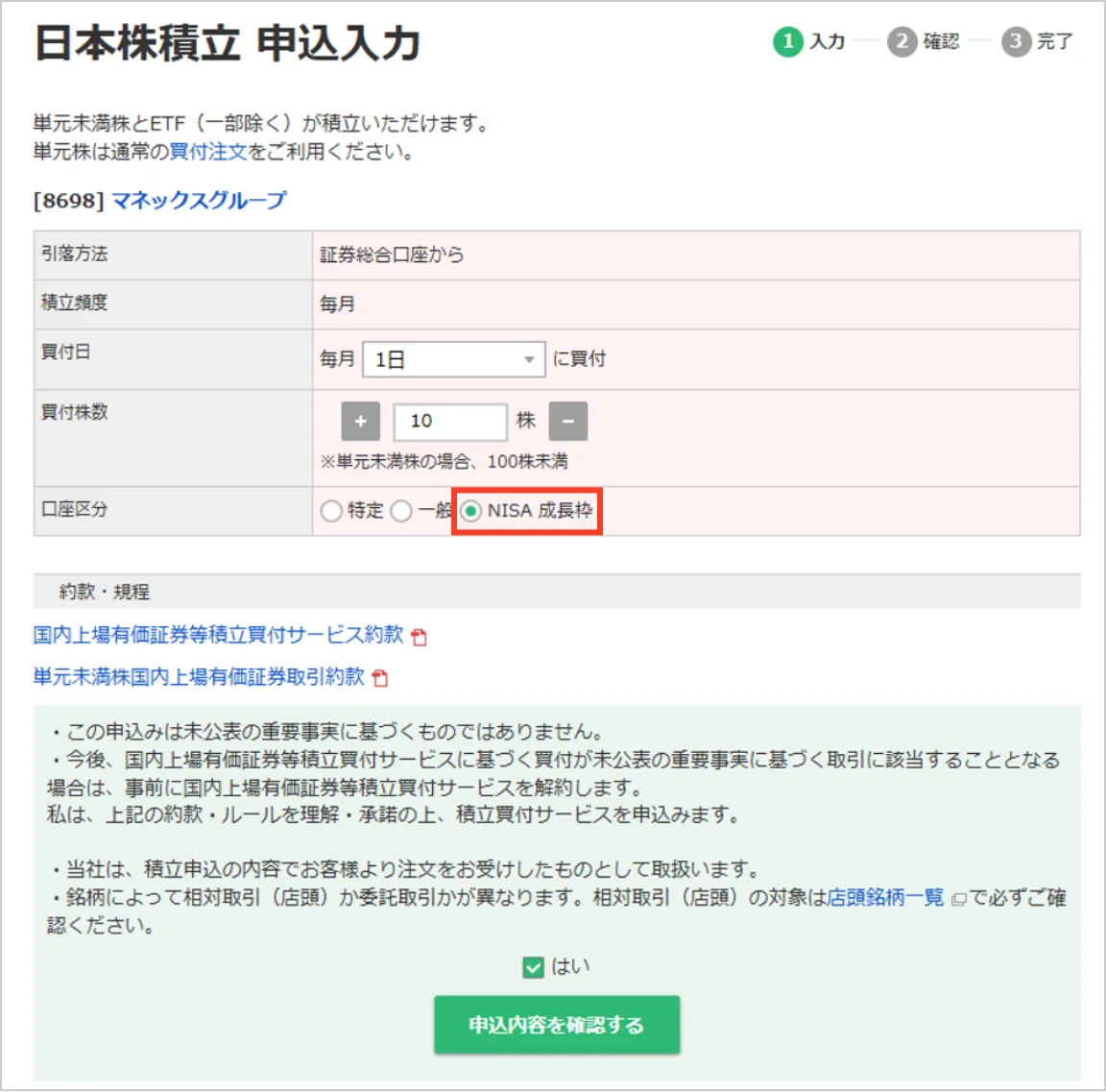The image size is (1106, 1092).
Task: Click the plus button to increase shares
Action: tap(360, 422)
